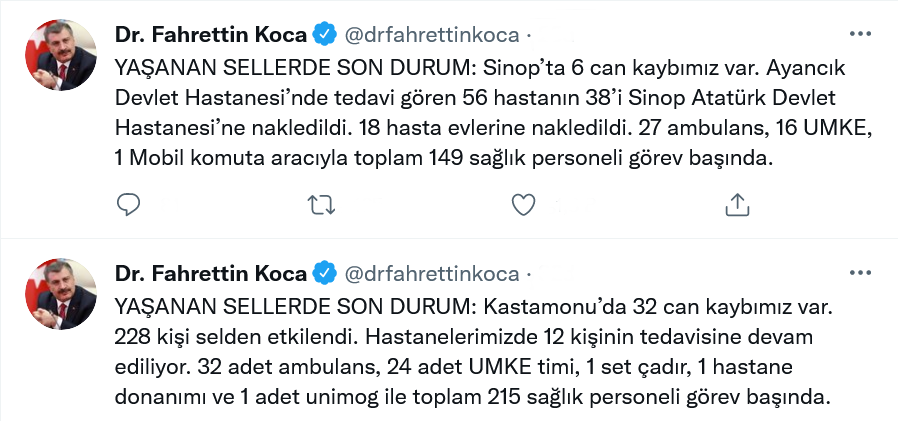Screen dimensions: 898x421
Task: Open profile photo on the Sinop tweet
Action: coord(61,54)
